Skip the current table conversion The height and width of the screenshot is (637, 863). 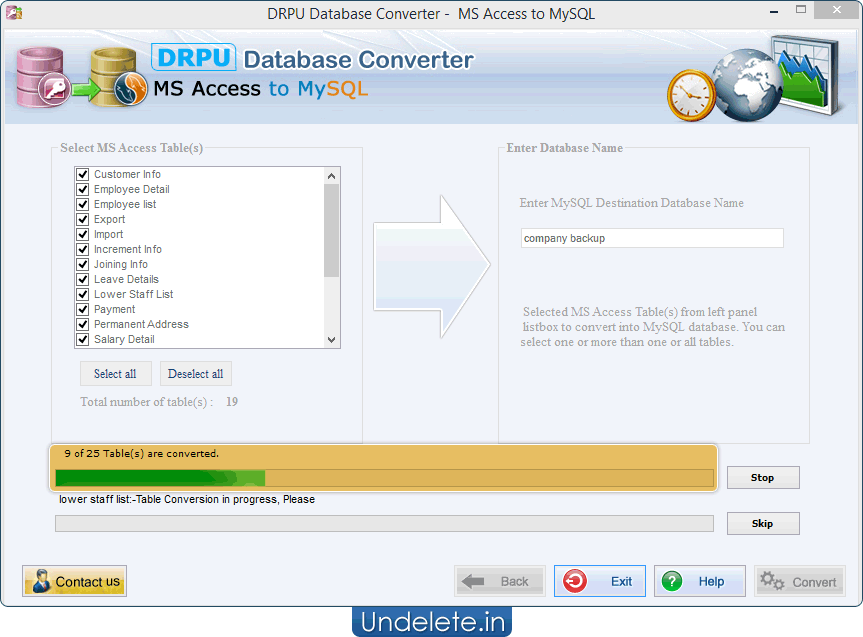click(763, 524)
